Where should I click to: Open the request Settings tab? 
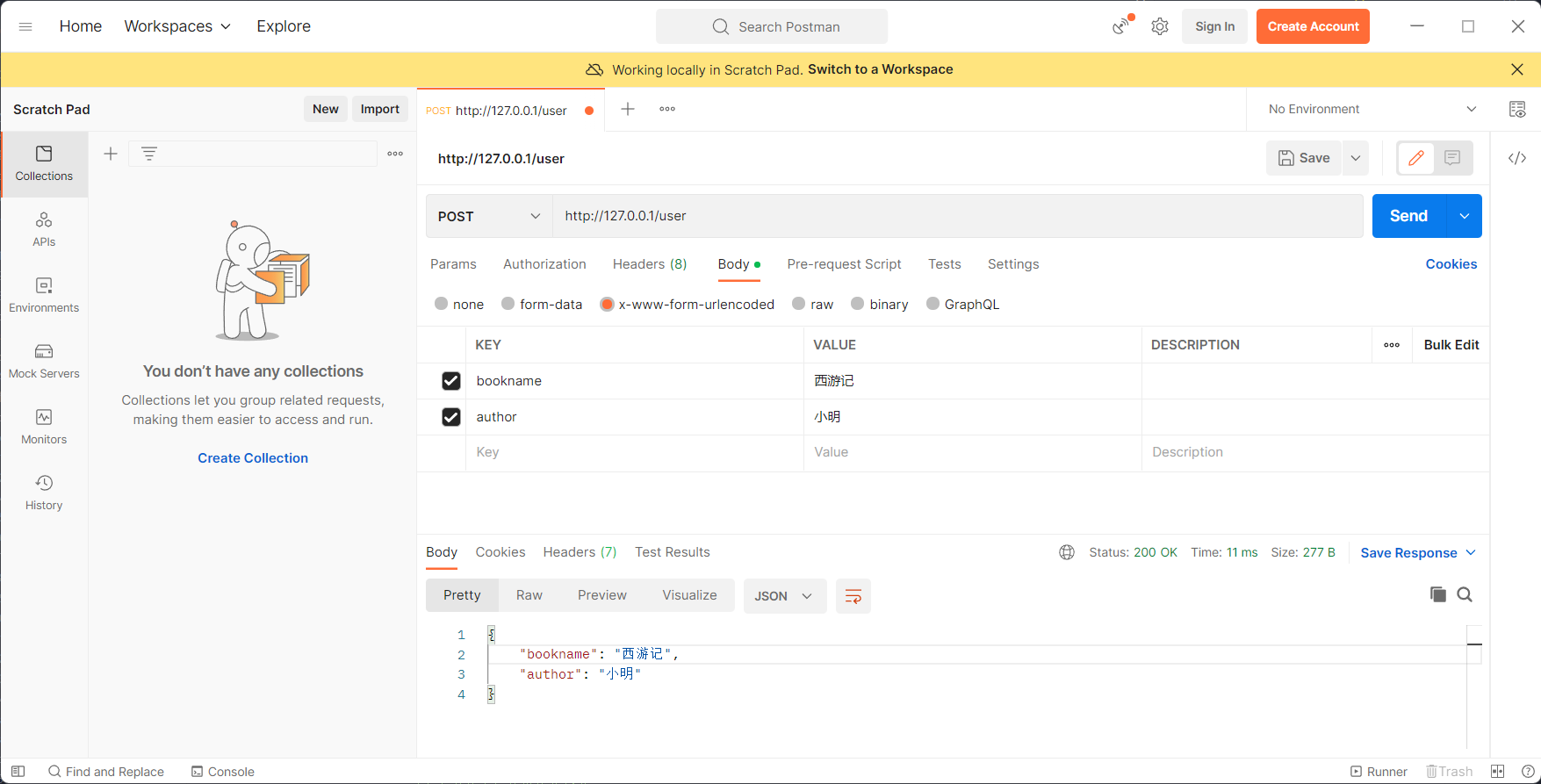click(1013, 264)
